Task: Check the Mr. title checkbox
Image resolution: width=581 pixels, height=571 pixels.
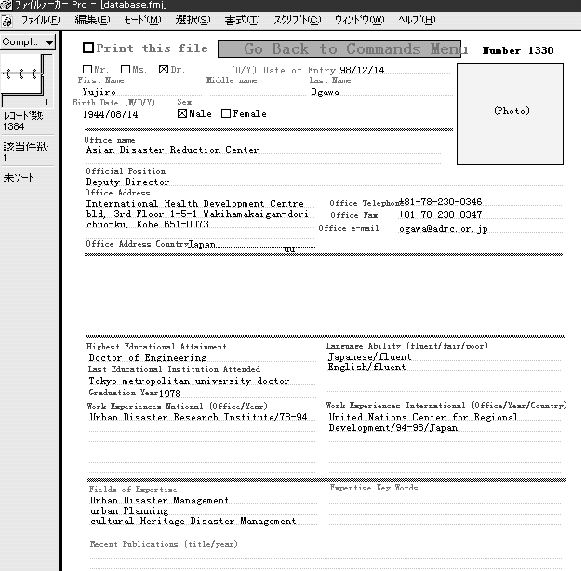Action: coord(87,69)
